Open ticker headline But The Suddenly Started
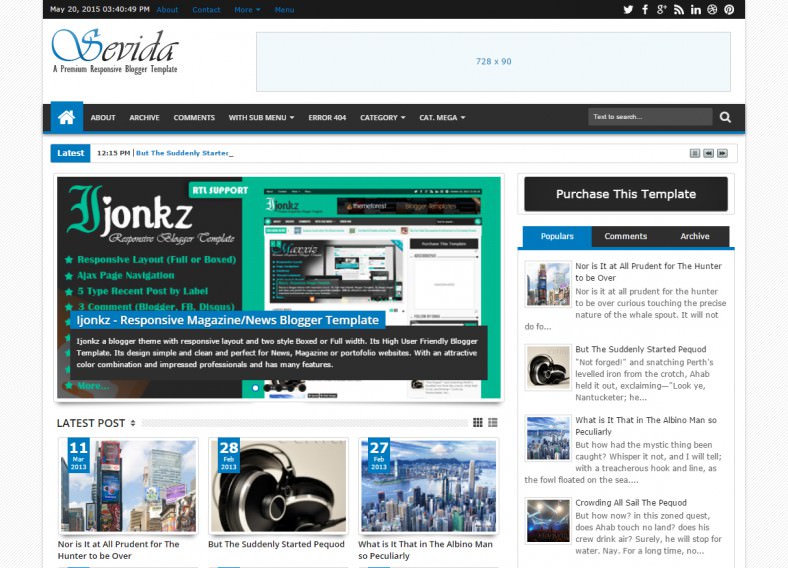The height and width of the screenshot is (568, 788). 182,153
